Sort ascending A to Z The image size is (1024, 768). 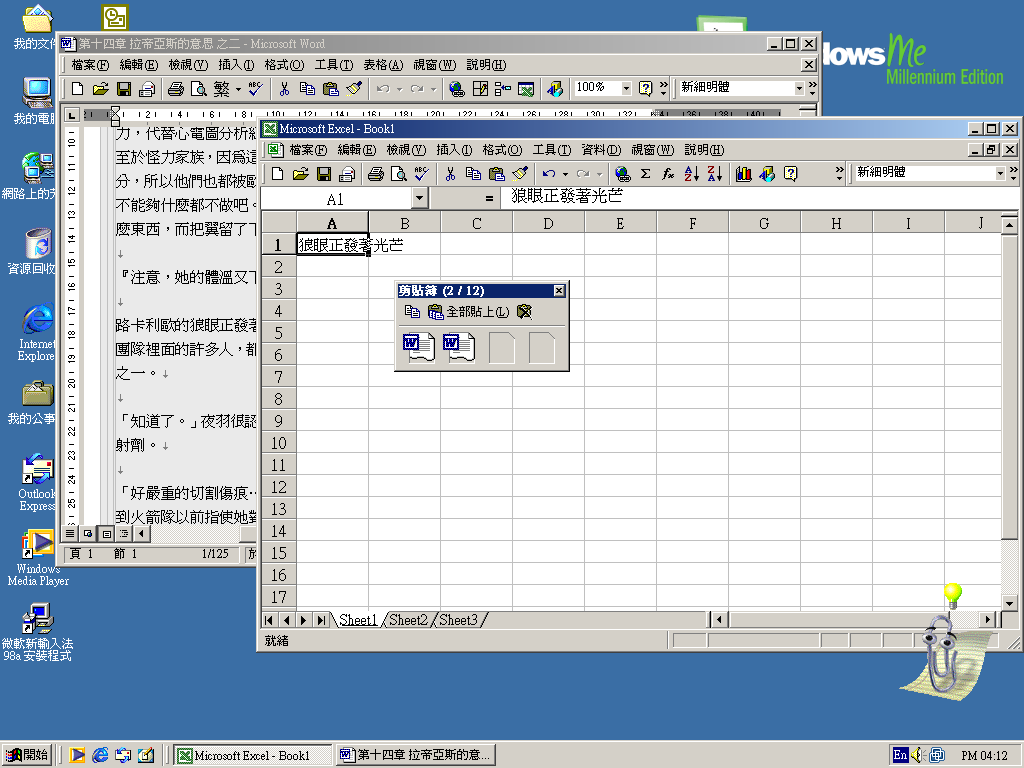point(692,174)
